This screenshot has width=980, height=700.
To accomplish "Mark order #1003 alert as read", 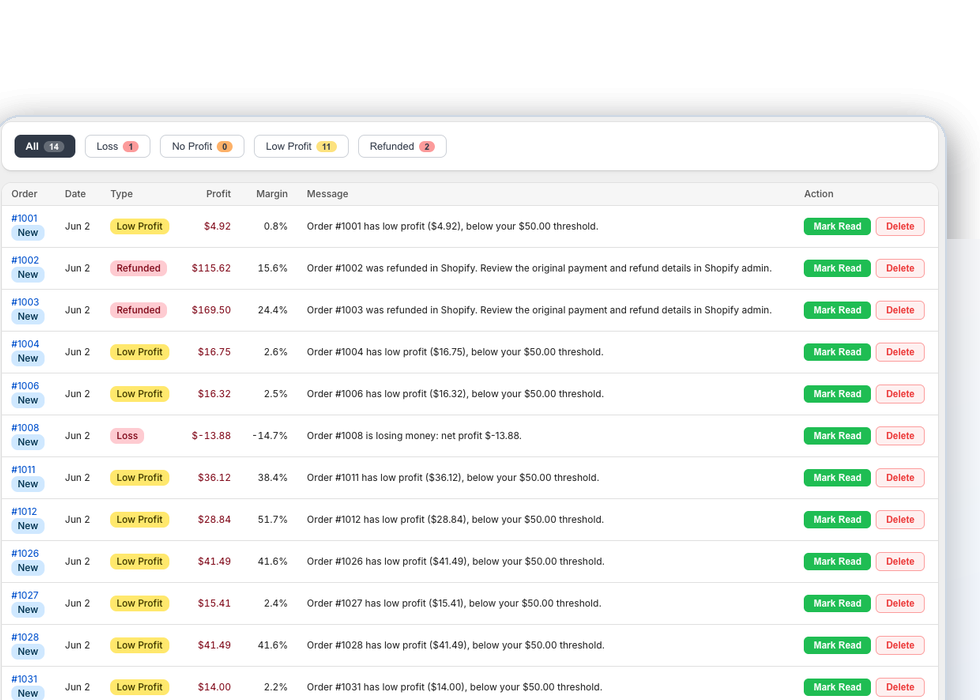I will coord(837,310).
